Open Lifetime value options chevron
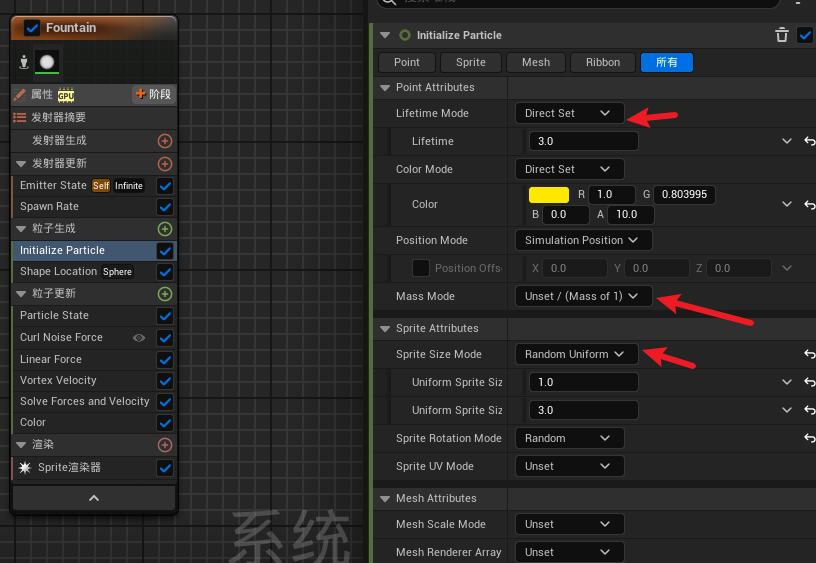 787,141
